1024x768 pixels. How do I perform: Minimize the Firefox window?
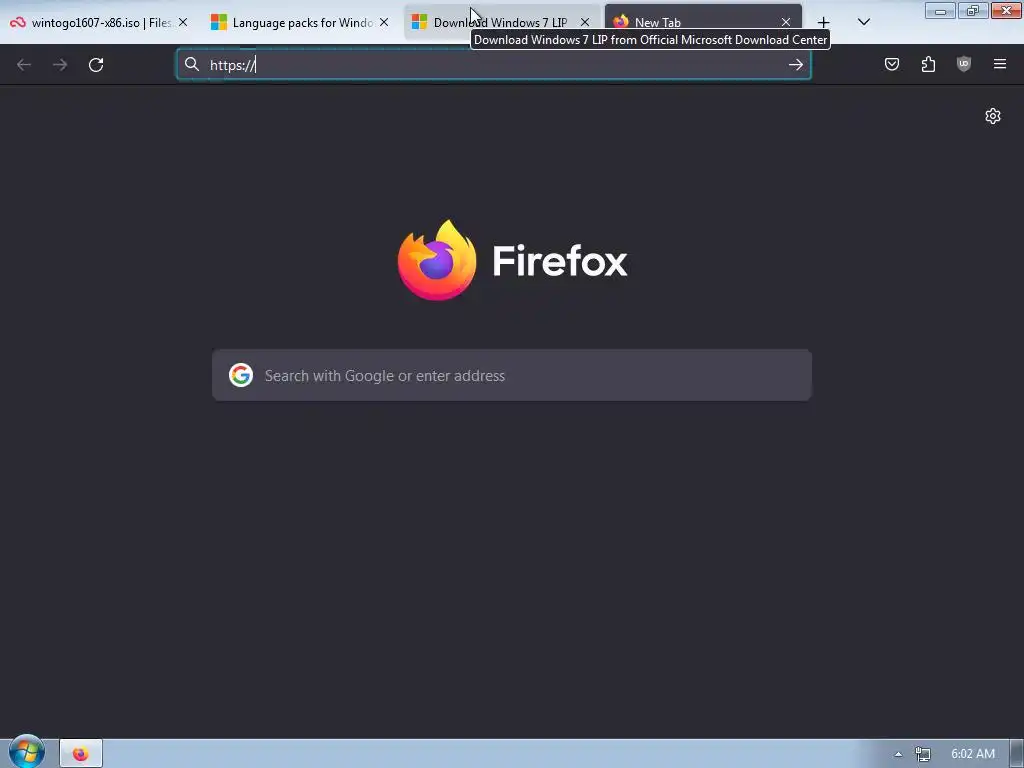(x=940, y=10)
